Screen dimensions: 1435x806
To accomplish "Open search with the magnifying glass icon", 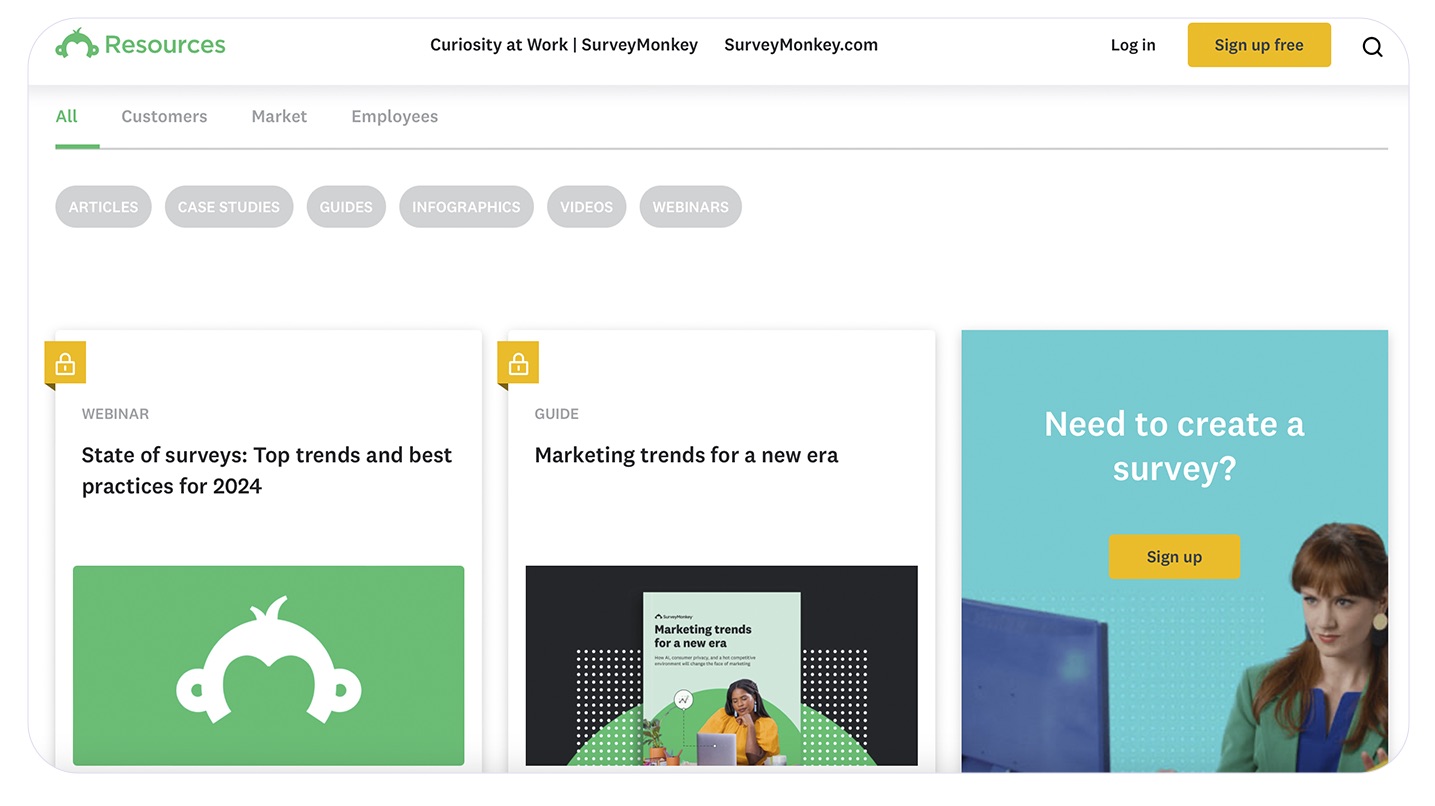I will (x=1372, y=46).
